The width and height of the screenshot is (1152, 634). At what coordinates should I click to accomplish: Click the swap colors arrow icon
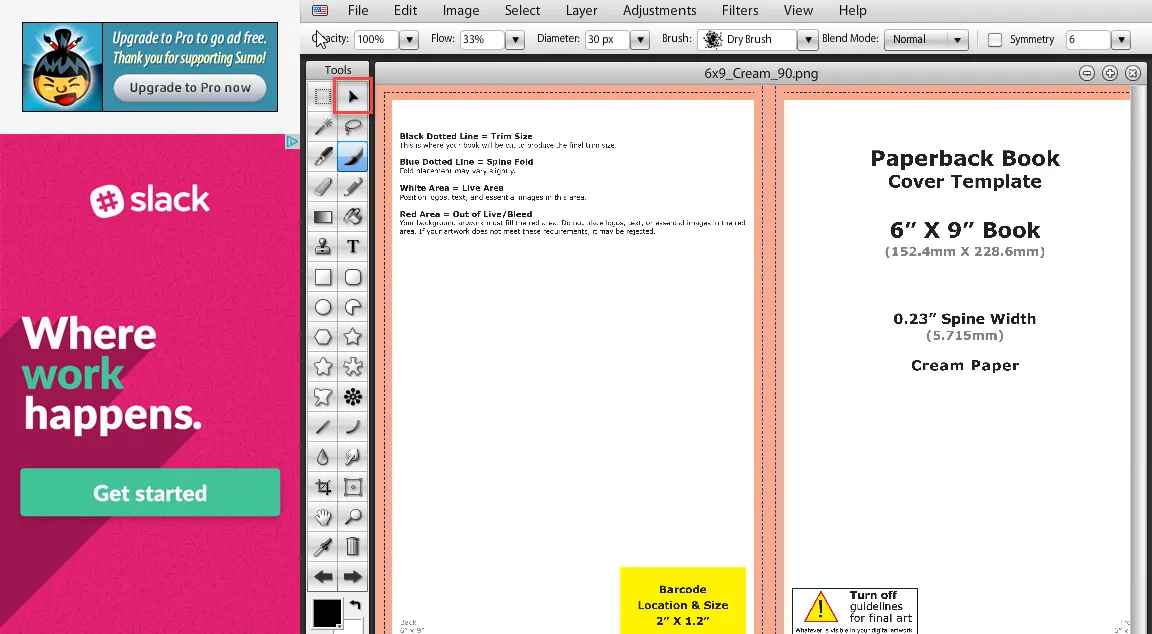356,605
